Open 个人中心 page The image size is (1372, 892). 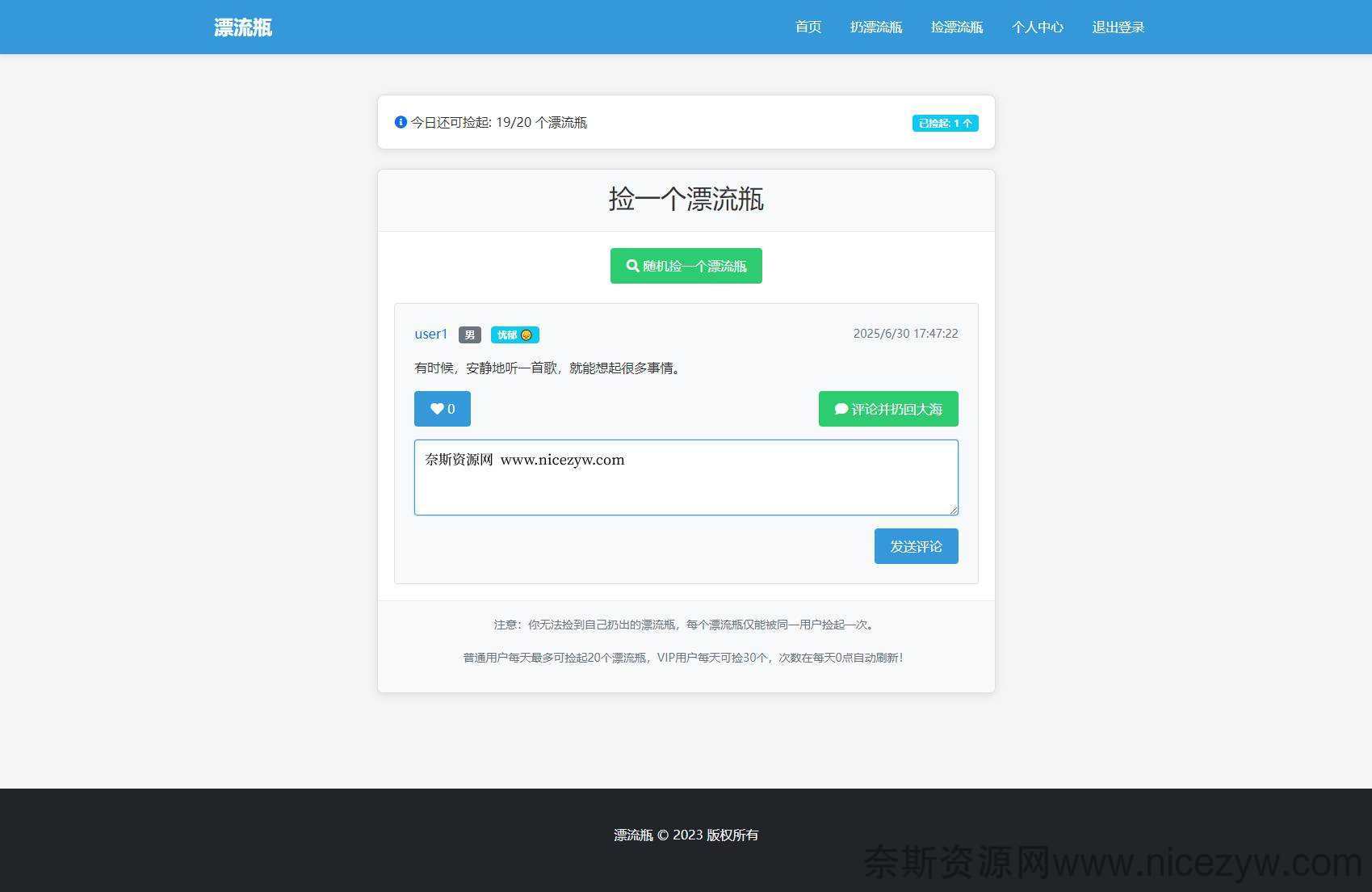1038,27
